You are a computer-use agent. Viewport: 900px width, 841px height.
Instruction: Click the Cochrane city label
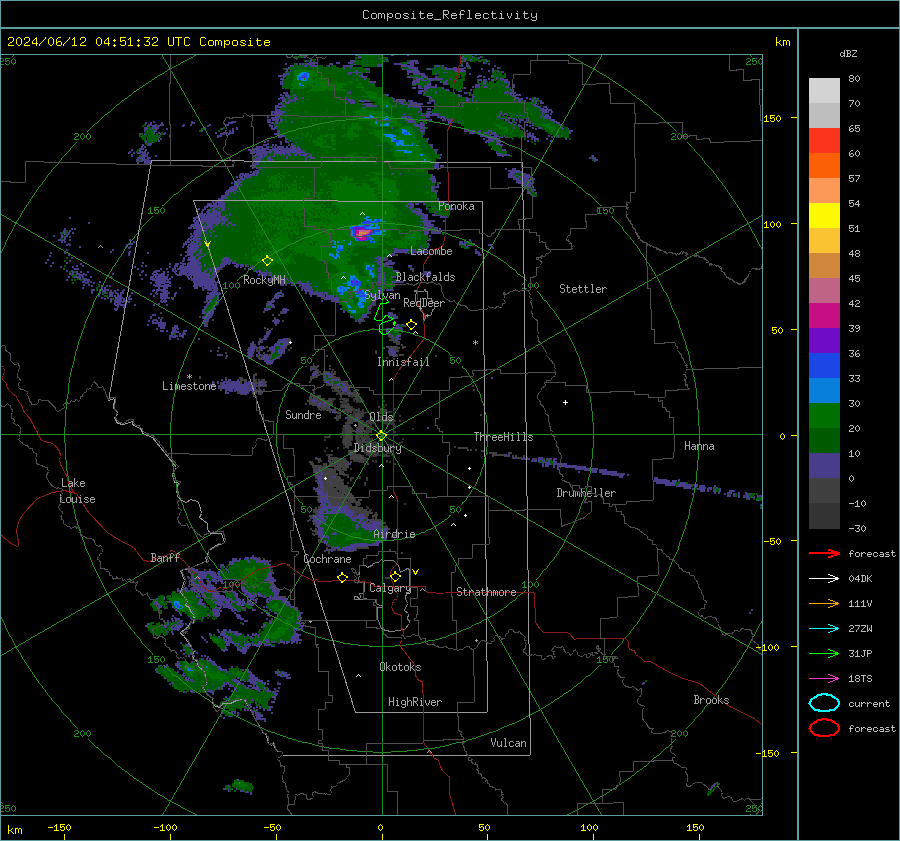(327, 559)
